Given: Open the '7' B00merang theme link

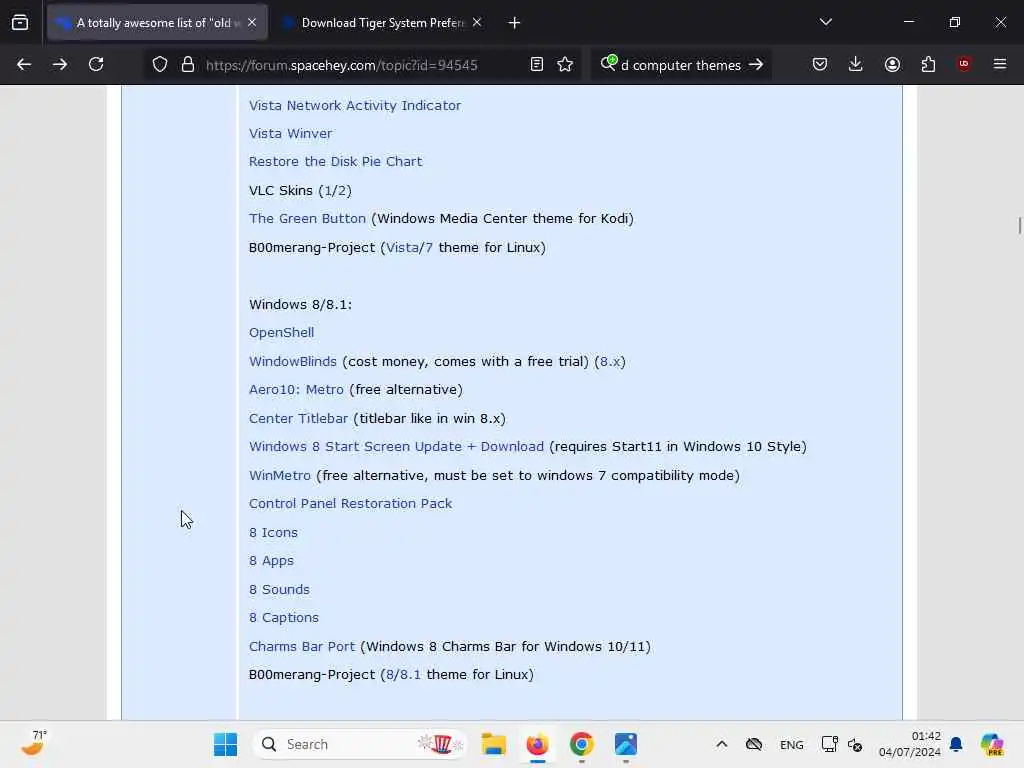Looking at the screenshot, I should (427, 248).
